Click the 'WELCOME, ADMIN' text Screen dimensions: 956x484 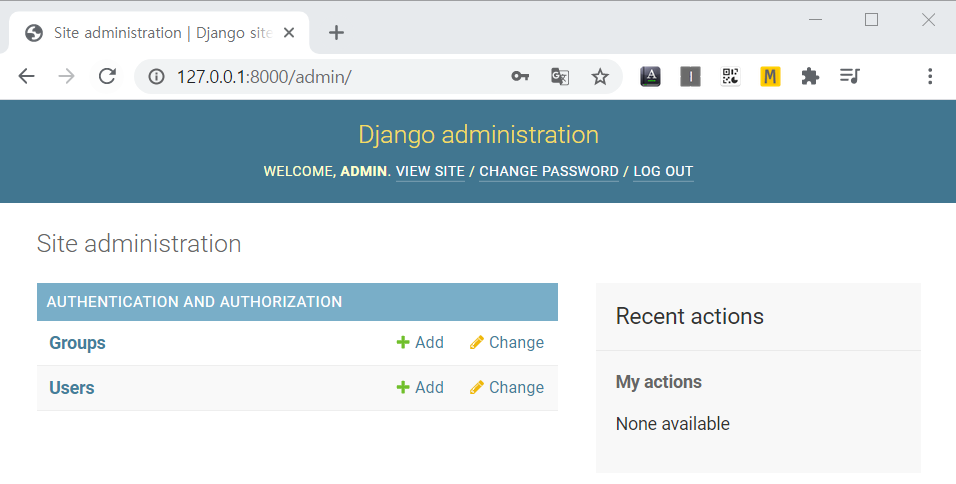325,171
